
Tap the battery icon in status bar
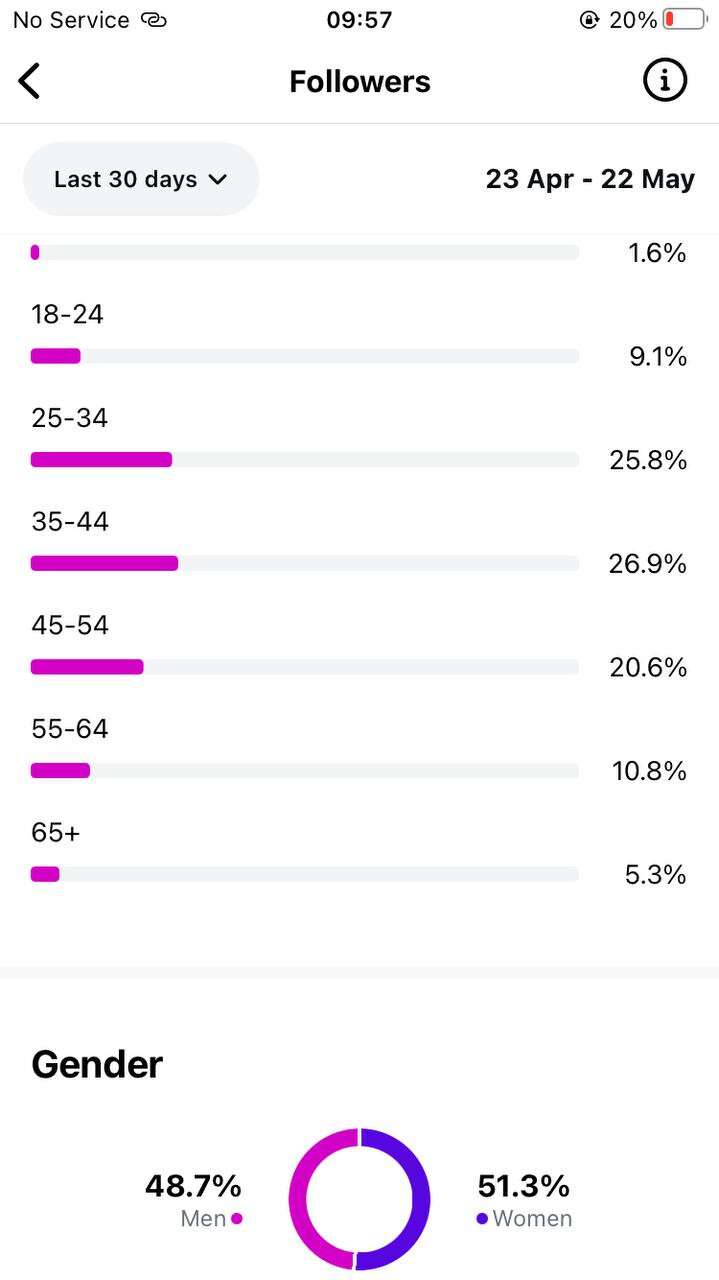coord(685,20)
